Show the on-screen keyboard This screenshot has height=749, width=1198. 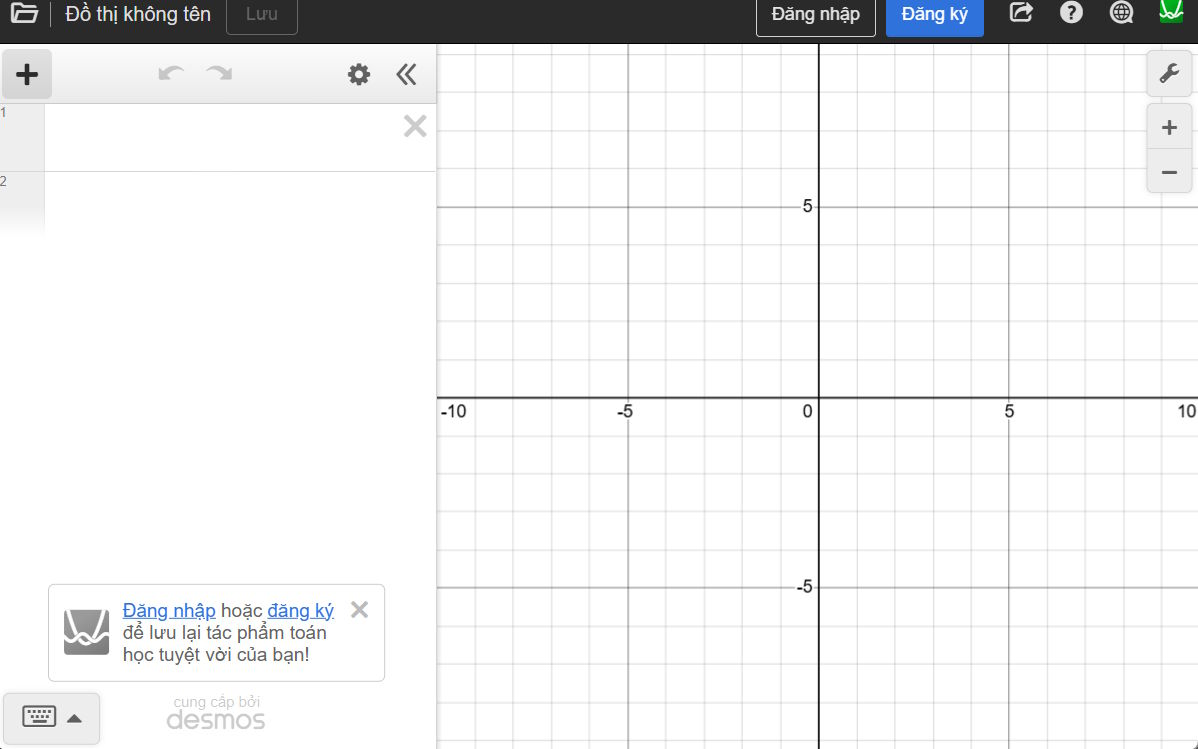point(38,718)
